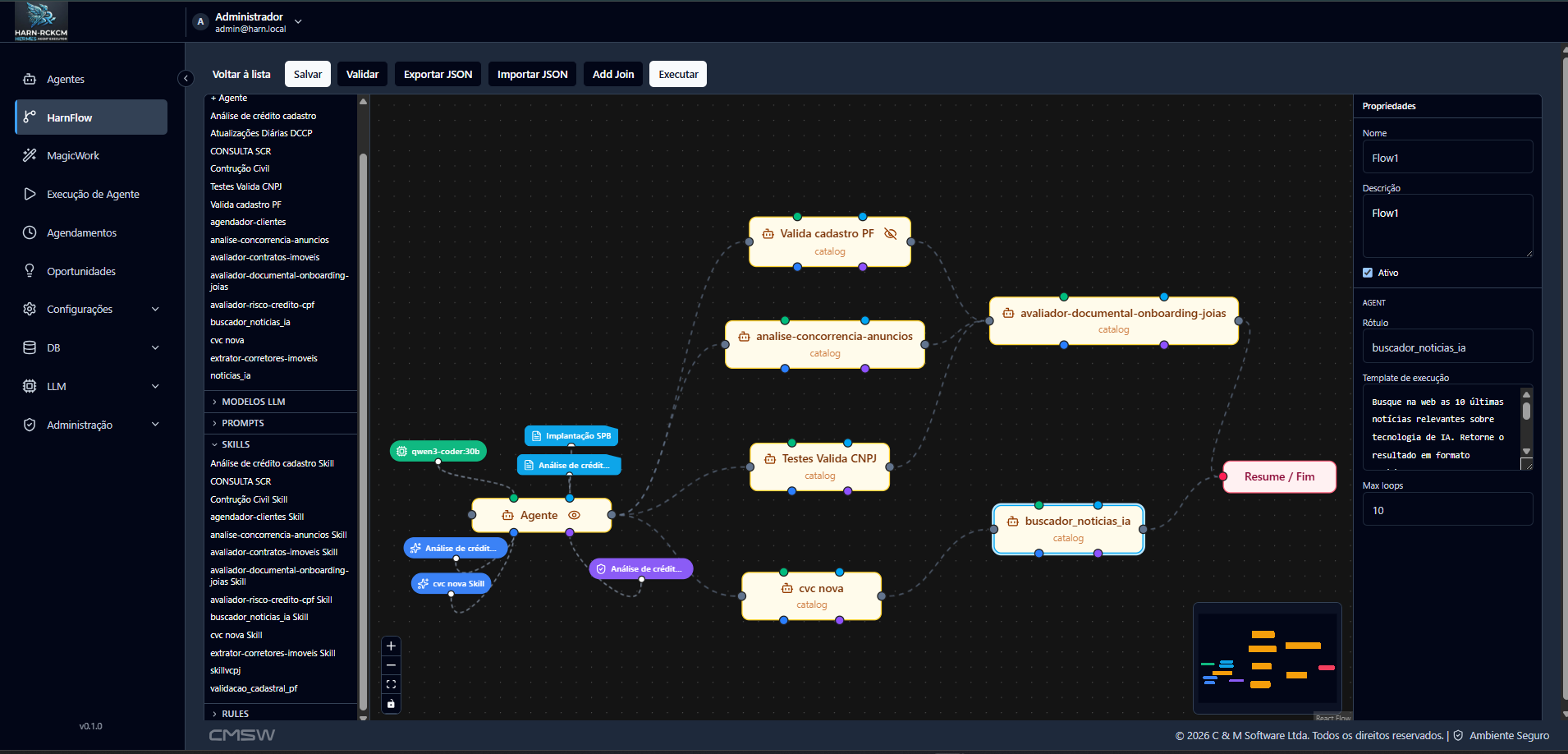
Task: Toggle the Ativo checkbox
Action: click(x=1368, y=273)
